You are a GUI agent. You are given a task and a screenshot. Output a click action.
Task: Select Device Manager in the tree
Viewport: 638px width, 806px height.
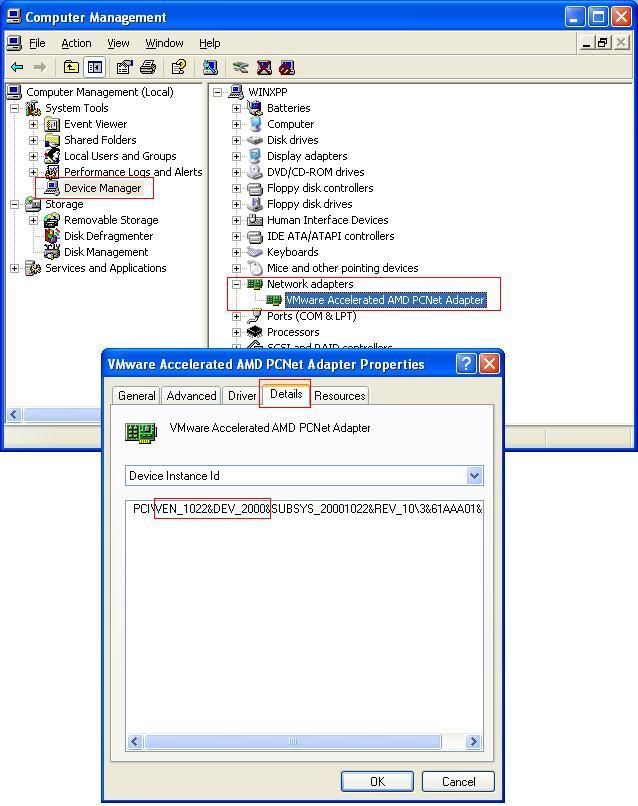(x=102, y=188)
